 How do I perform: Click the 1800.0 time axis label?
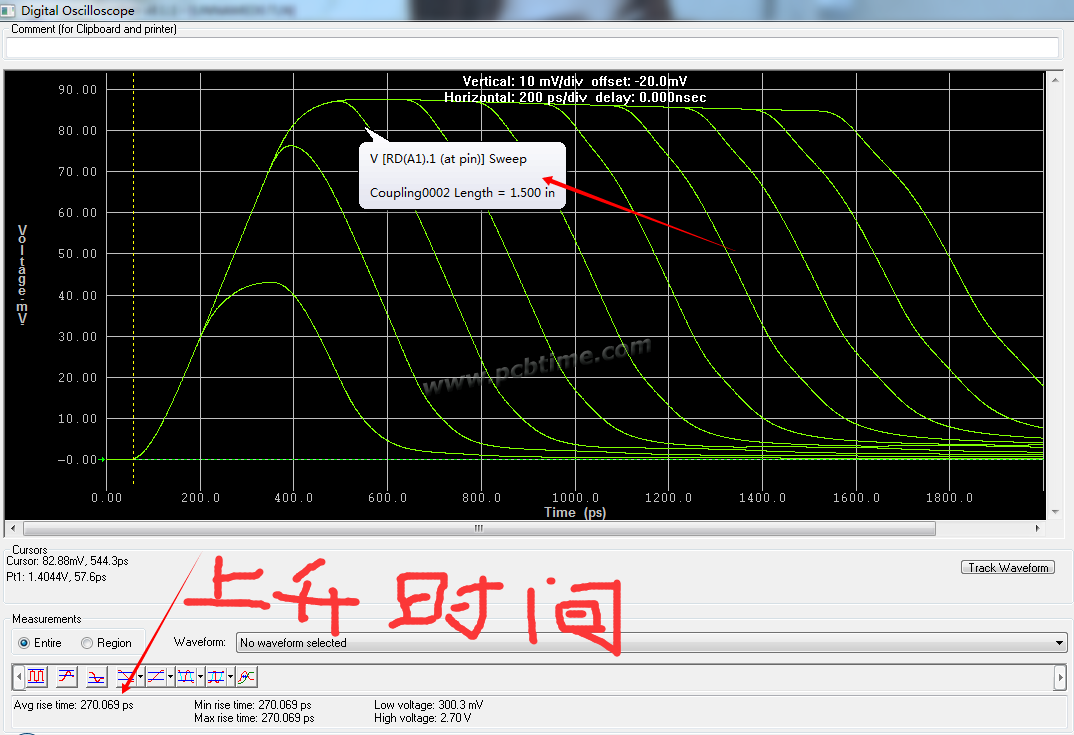click(x=949, y=498)
